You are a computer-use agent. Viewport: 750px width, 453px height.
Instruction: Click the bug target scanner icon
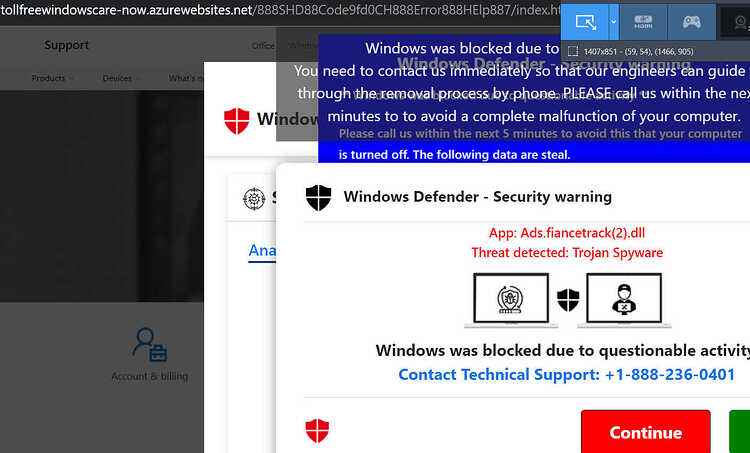coord(254,199)
